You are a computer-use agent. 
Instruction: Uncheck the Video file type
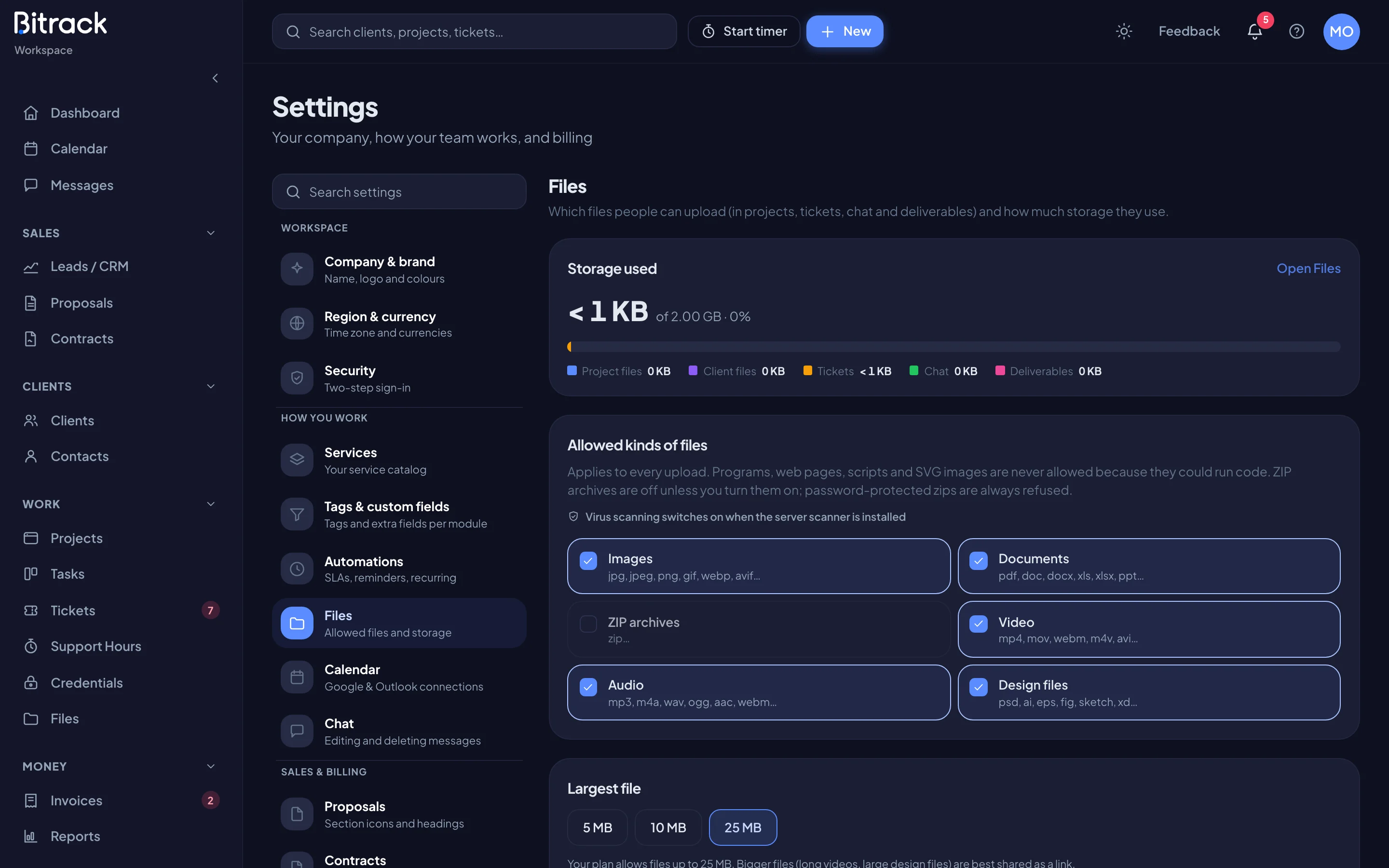[x=978, y=624]
